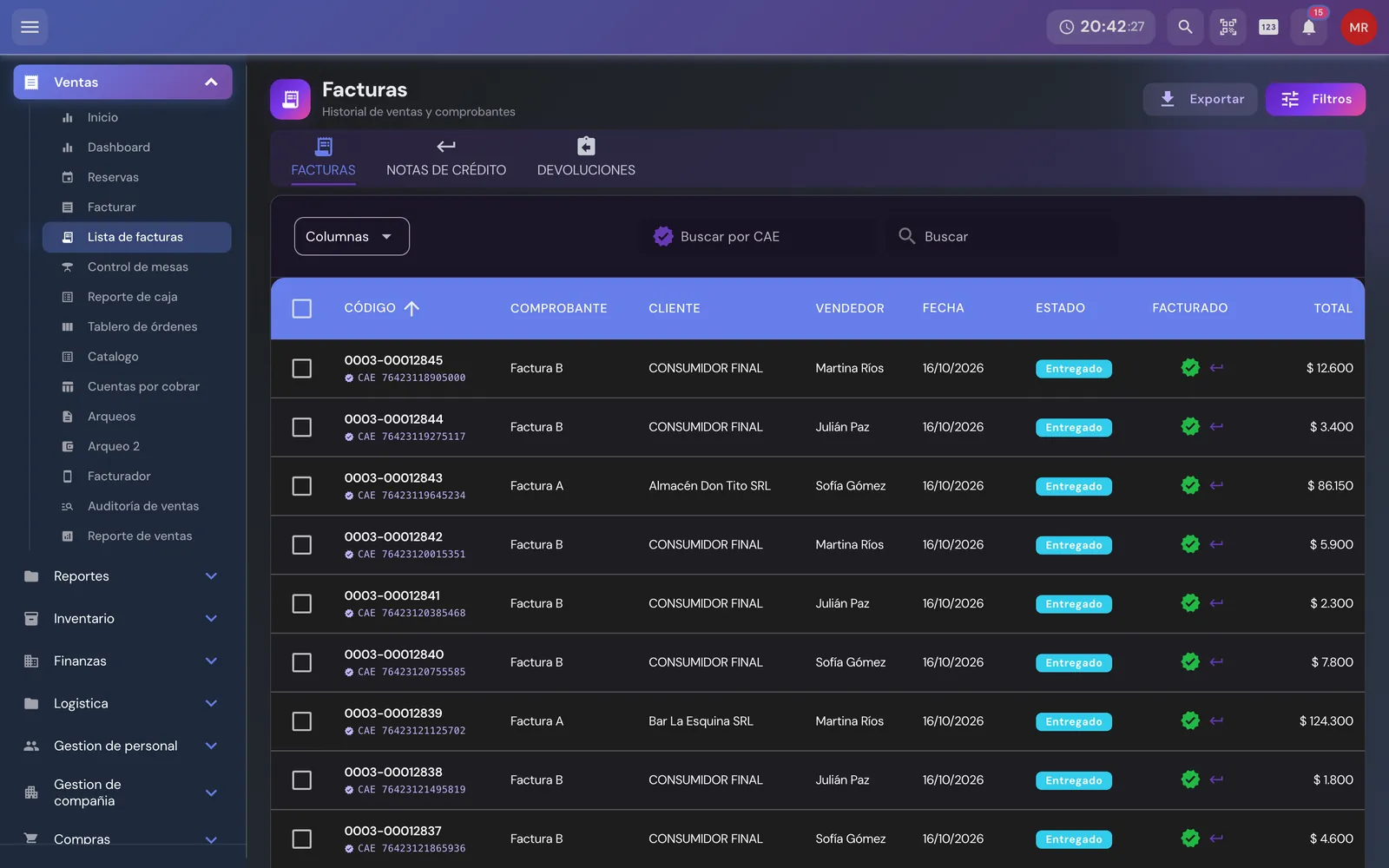
Task: Open the hamburger menu
Action: tap(30, 27)
